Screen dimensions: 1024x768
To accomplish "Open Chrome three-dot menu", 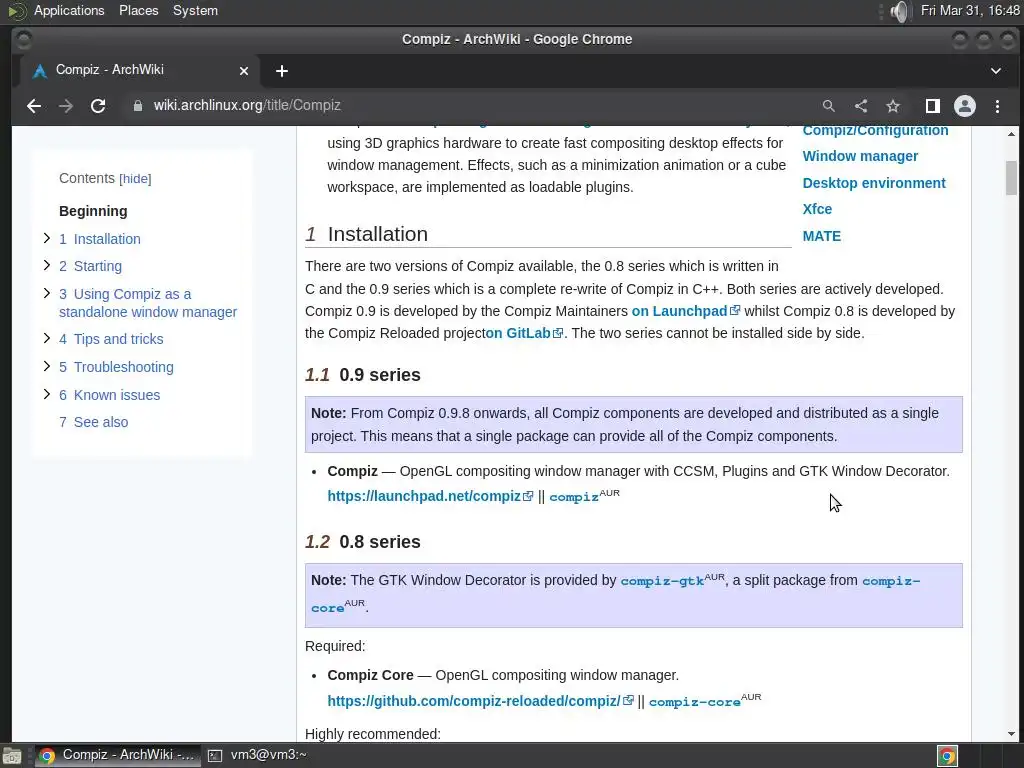I will [997, 106].
